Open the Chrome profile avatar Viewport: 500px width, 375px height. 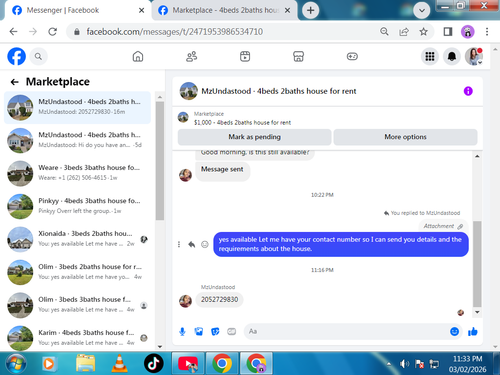[x=468, y=32]
